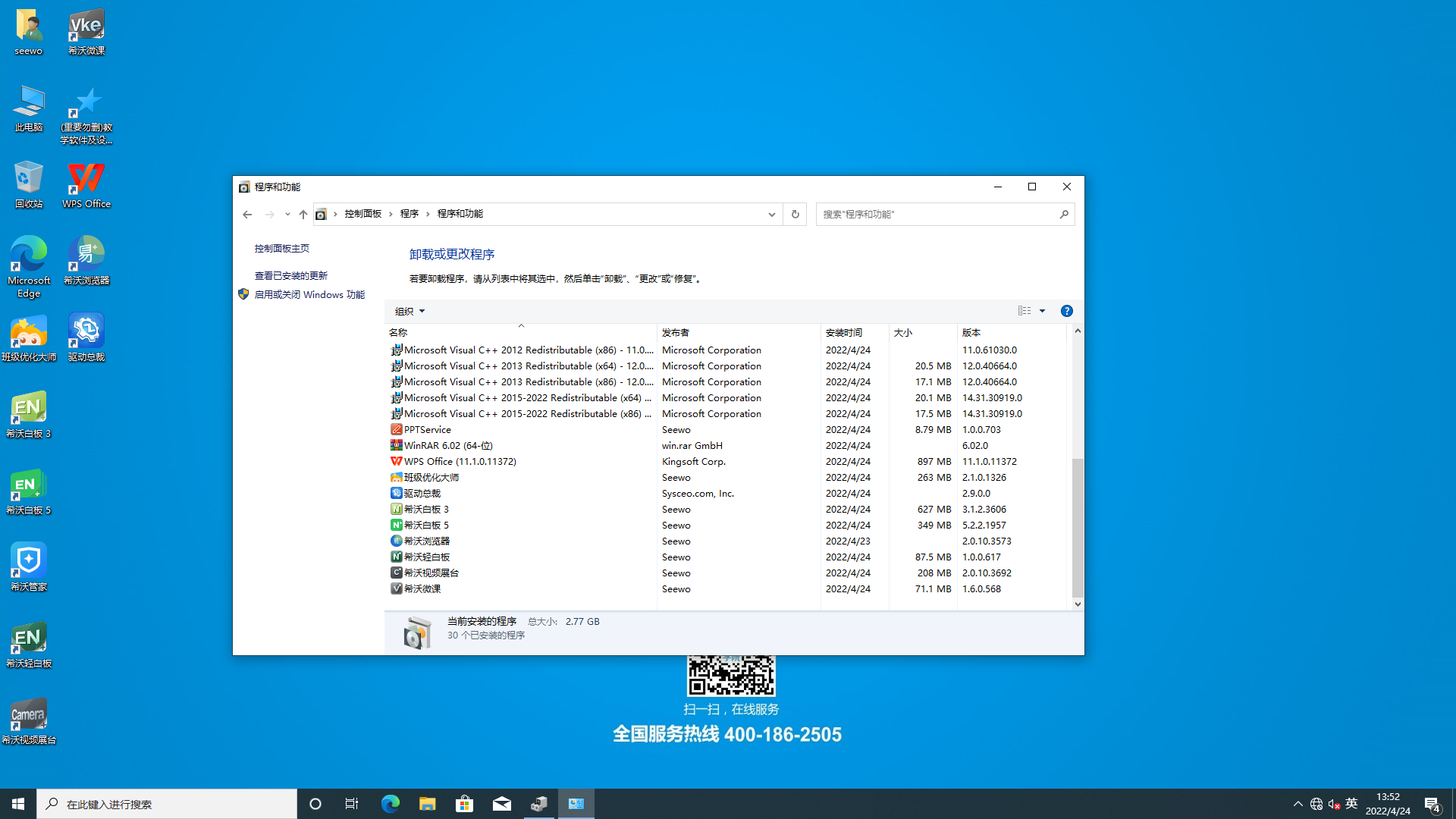Expand breadcrumb arrow after 程序
This screenshot has height=819, width=1456.
point(428,215)
